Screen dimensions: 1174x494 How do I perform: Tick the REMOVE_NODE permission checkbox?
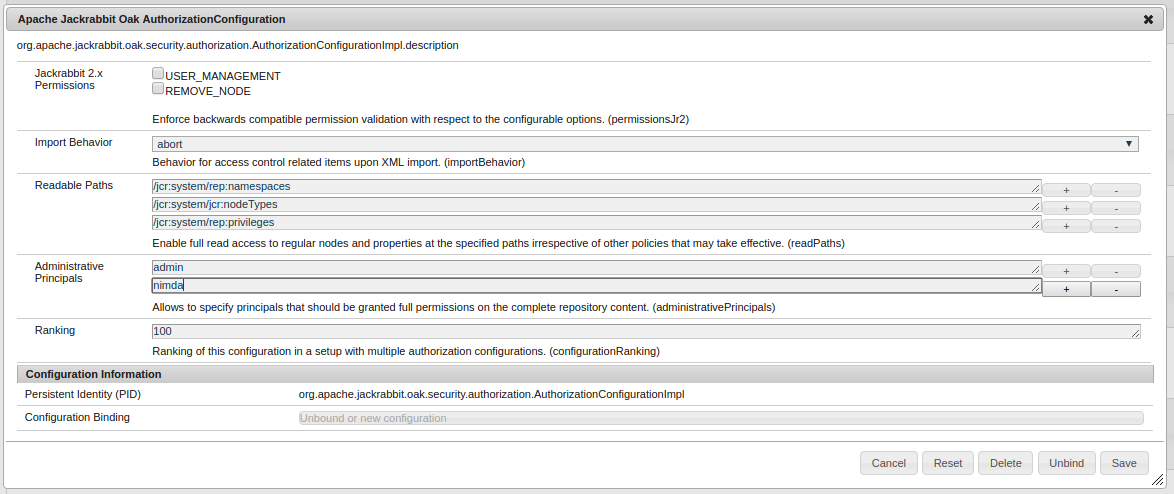pos(158,88)
